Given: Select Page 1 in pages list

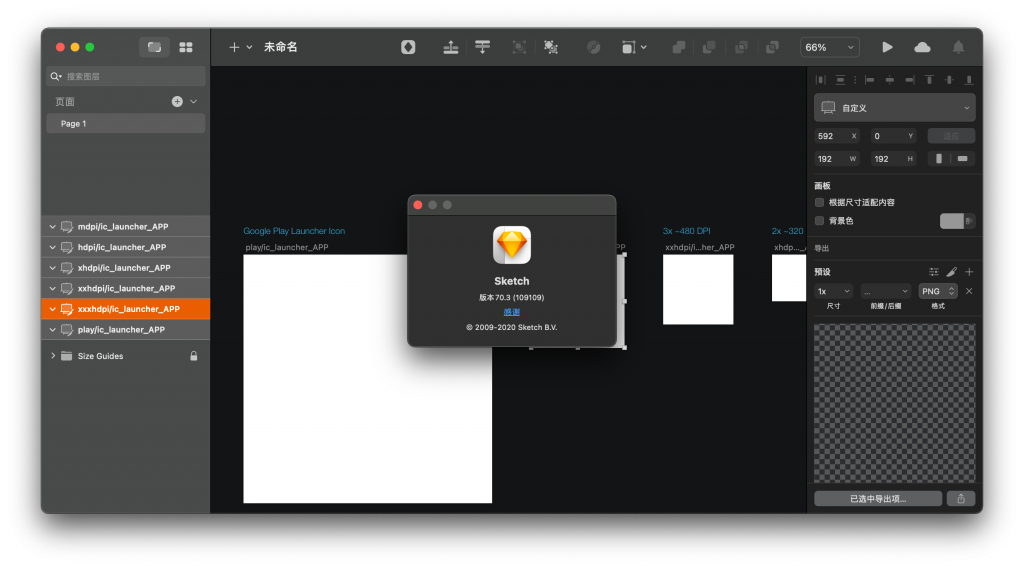Looking at the screenshot, I should [125, 123].
